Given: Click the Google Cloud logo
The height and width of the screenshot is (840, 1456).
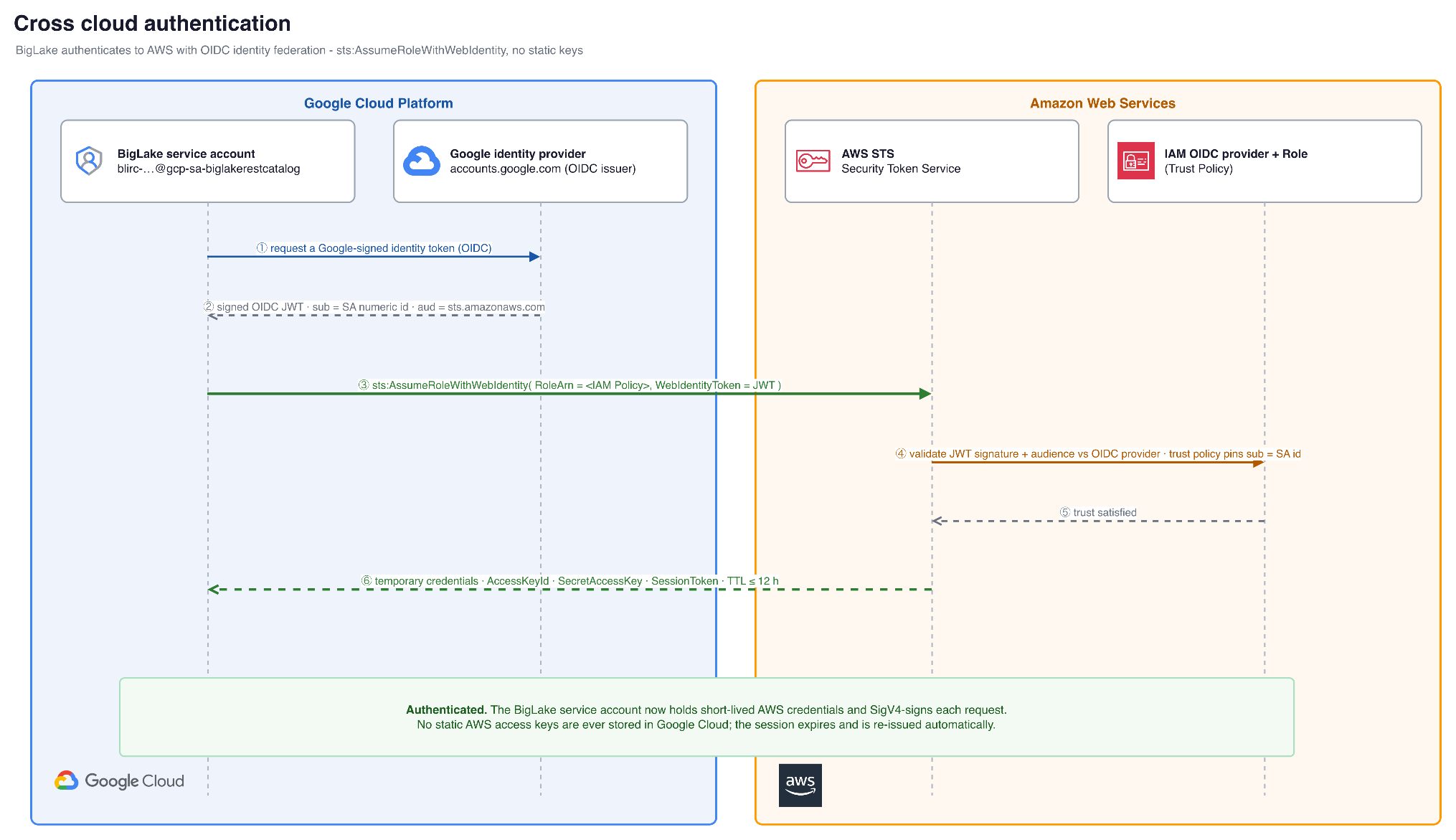Looking at the screenshot, I should click(x=120, y=780).
